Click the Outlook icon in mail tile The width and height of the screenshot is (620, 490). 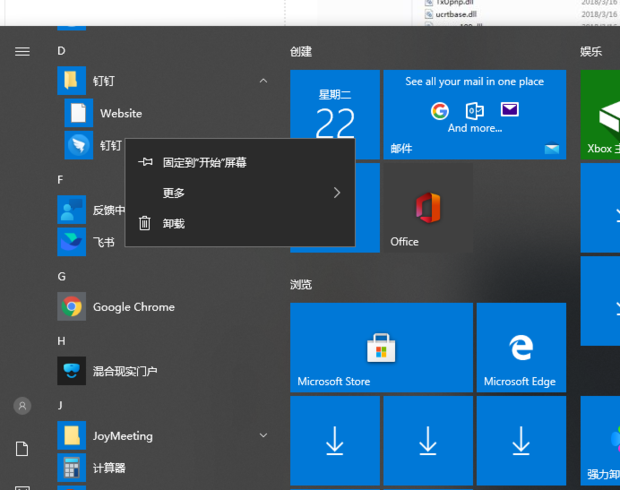474,111
